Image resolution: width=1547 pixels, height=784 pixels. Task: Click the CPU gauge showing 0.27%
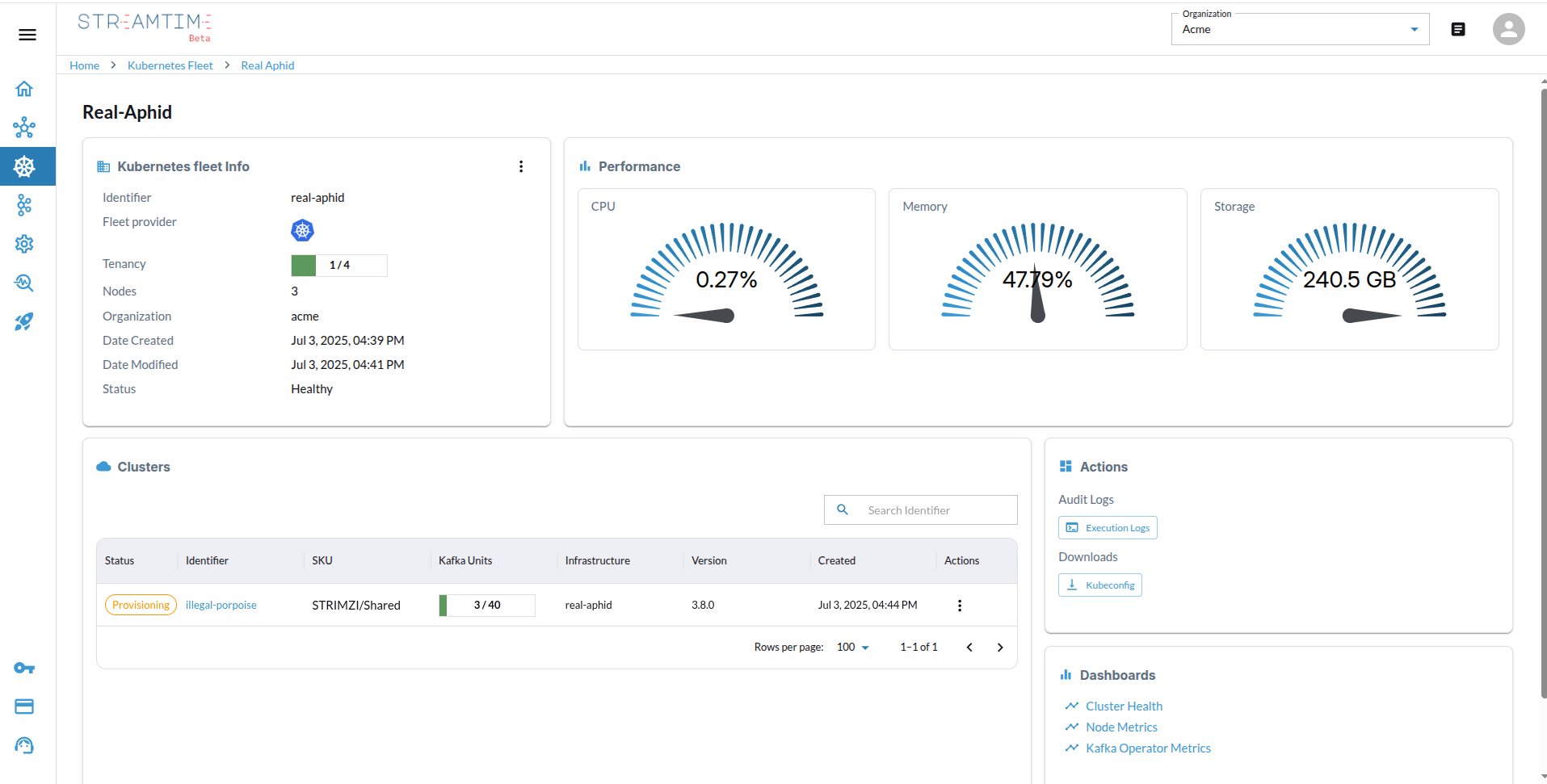pyautogui.click(x=726, y=272)
